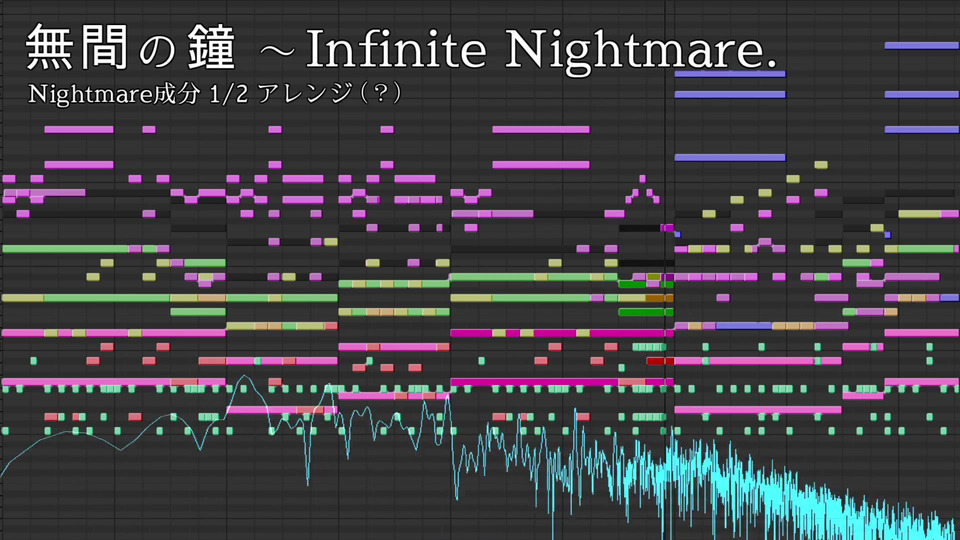Click the subtitle "Nightmare成分 1/2 アレンジ（？）"
Image resolution: width=960 pixels, height=540 pixels.
tap(215, 94)
